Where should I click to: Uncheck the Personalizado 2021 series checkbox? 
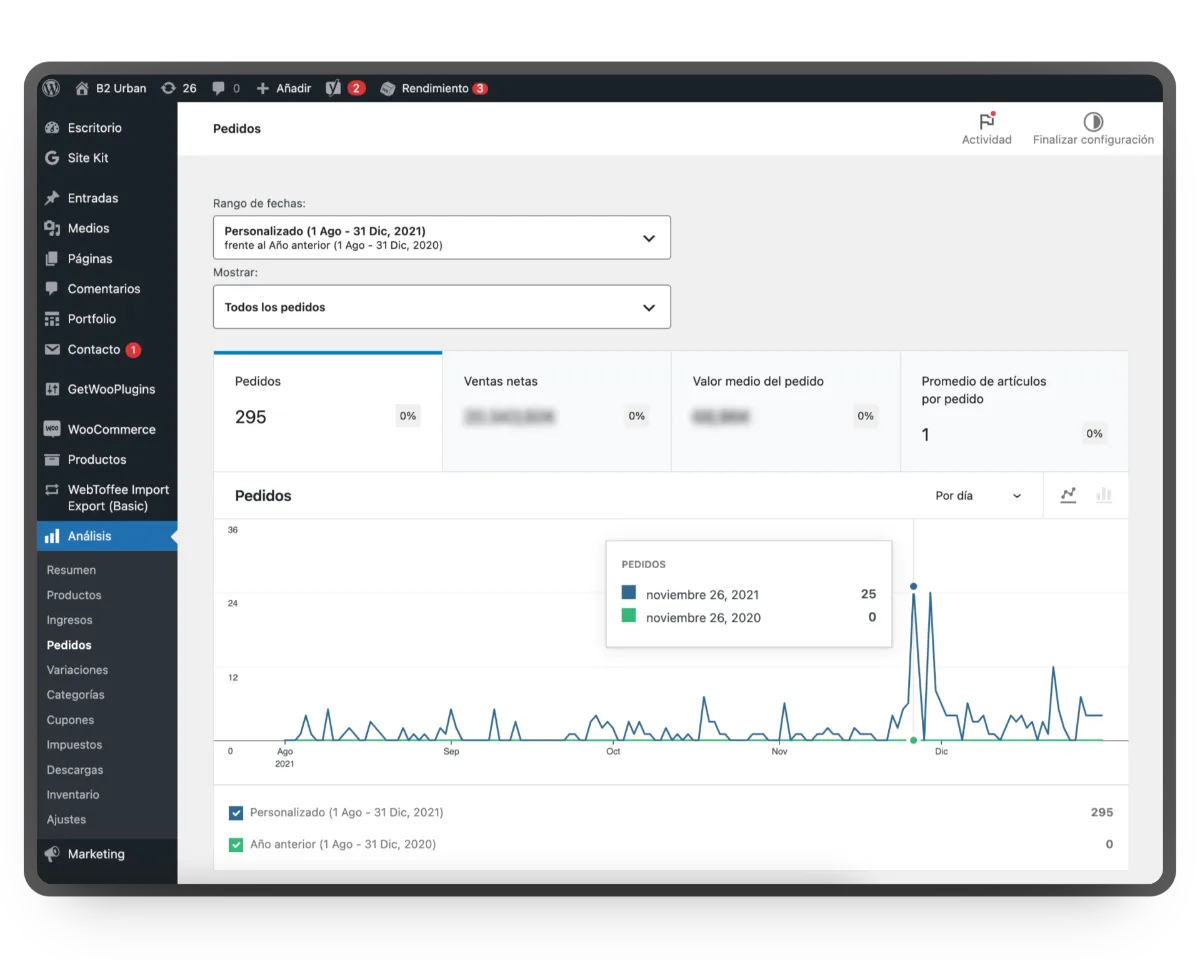[x=236, y=812]
